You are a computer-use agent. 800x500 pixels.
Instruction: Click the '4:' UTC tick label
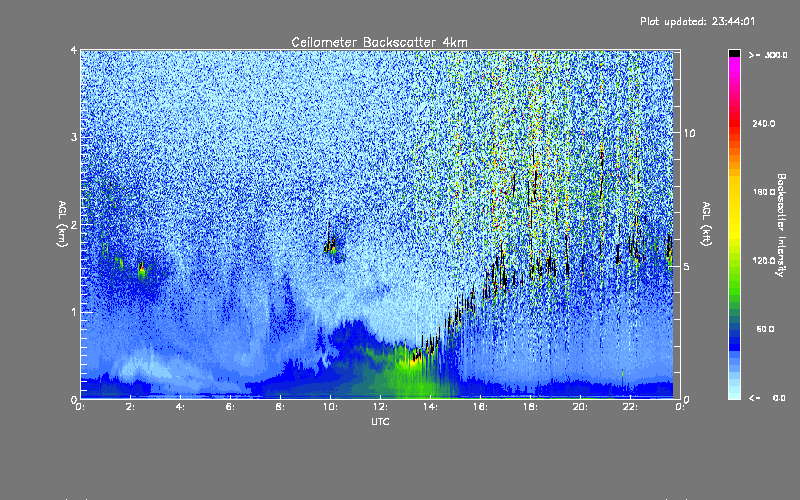(180, 407)
